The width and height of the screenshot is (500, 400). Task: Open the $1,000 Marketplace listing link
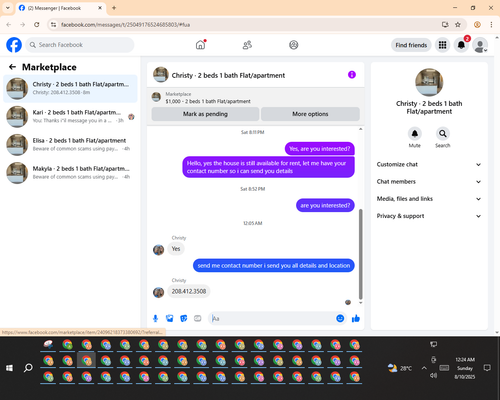click(208, 101)
